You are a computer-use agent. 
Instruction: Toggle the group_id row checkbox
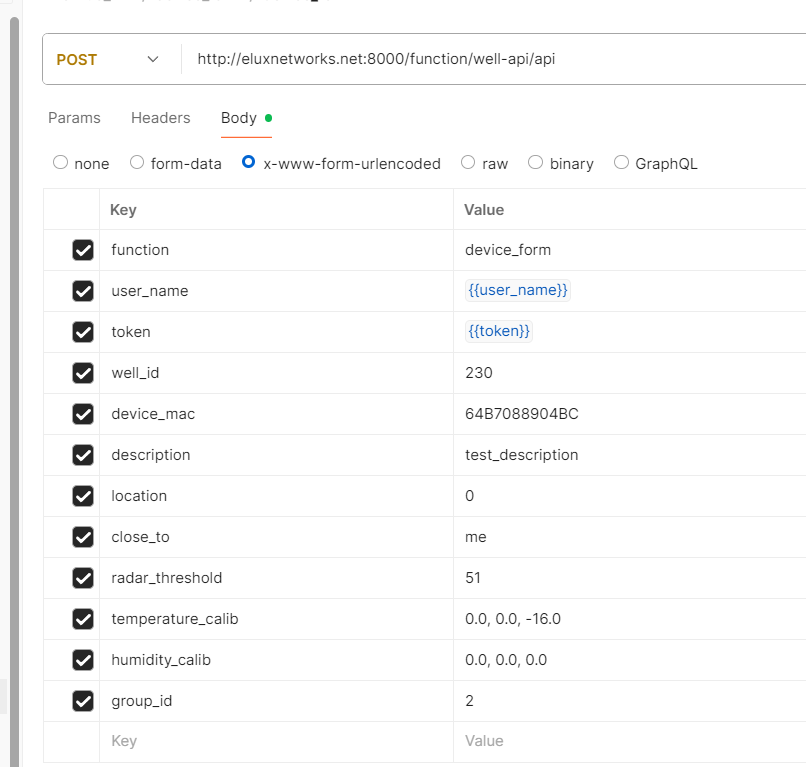tap(83, 701)
